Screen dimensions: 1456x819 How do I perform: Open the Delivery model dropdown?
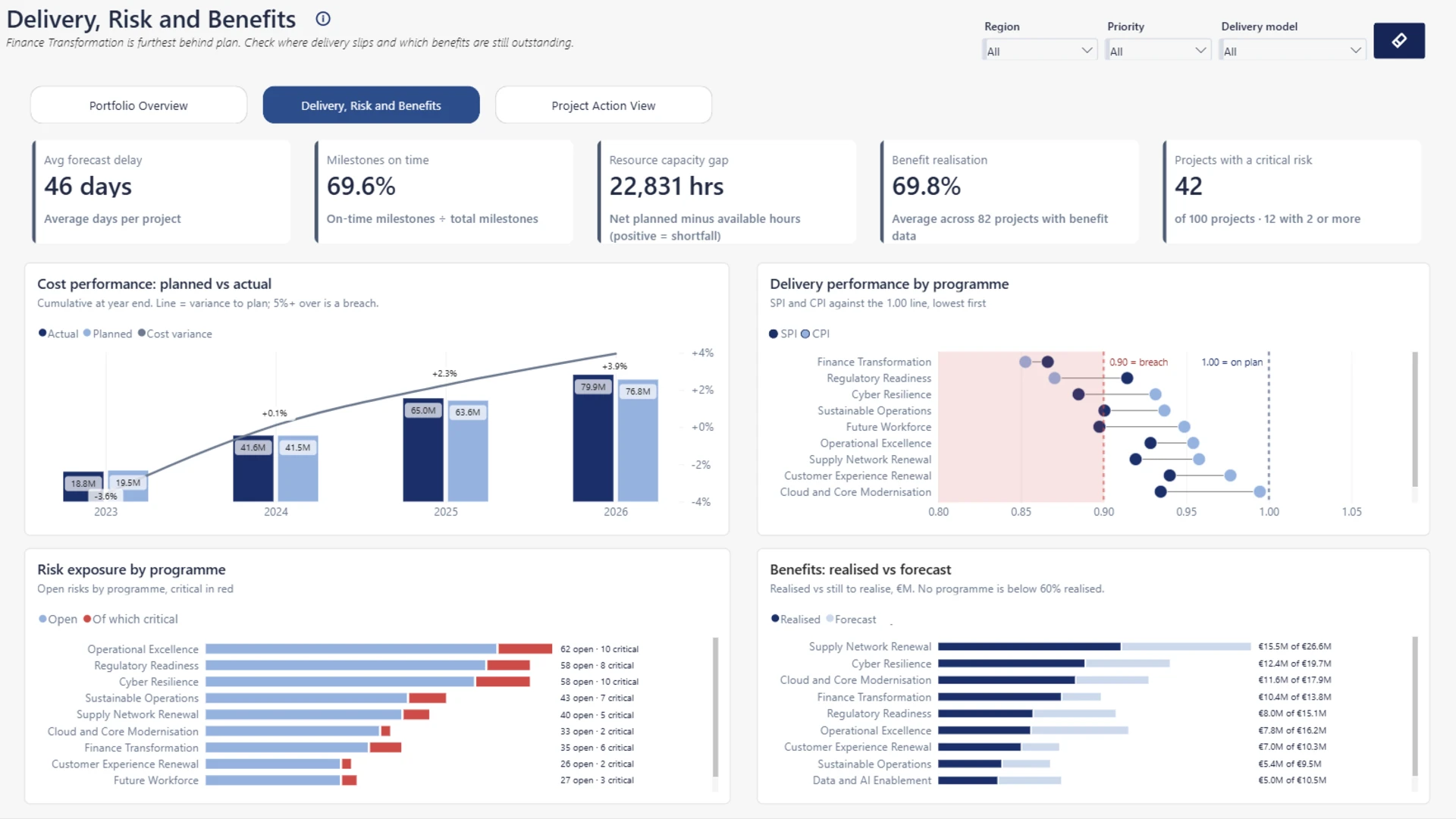coord(1292,51)
